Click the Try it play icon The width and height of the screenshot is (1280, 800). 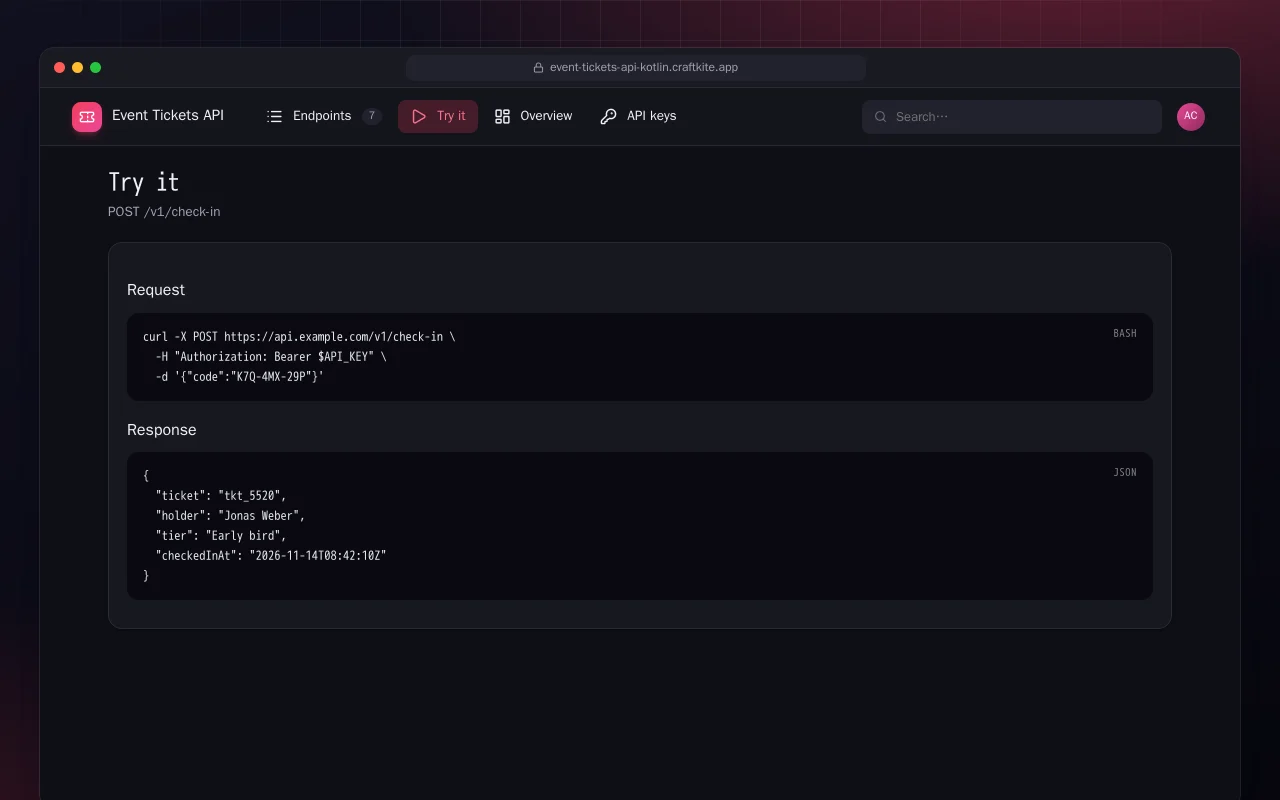[419, 116]
